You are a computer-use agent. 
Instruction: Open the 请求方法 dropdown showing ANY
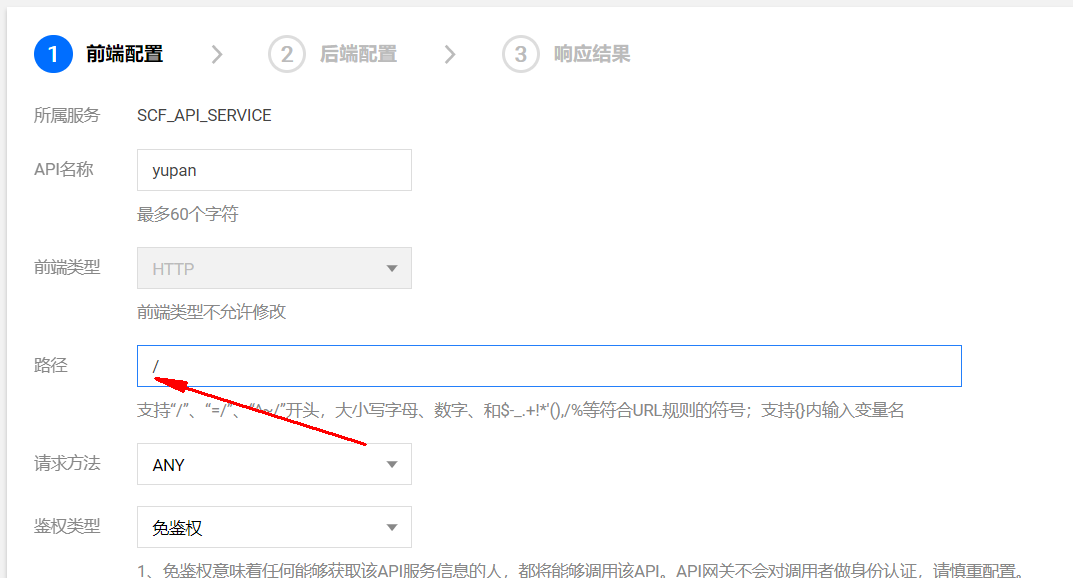(x=273, y=465)
